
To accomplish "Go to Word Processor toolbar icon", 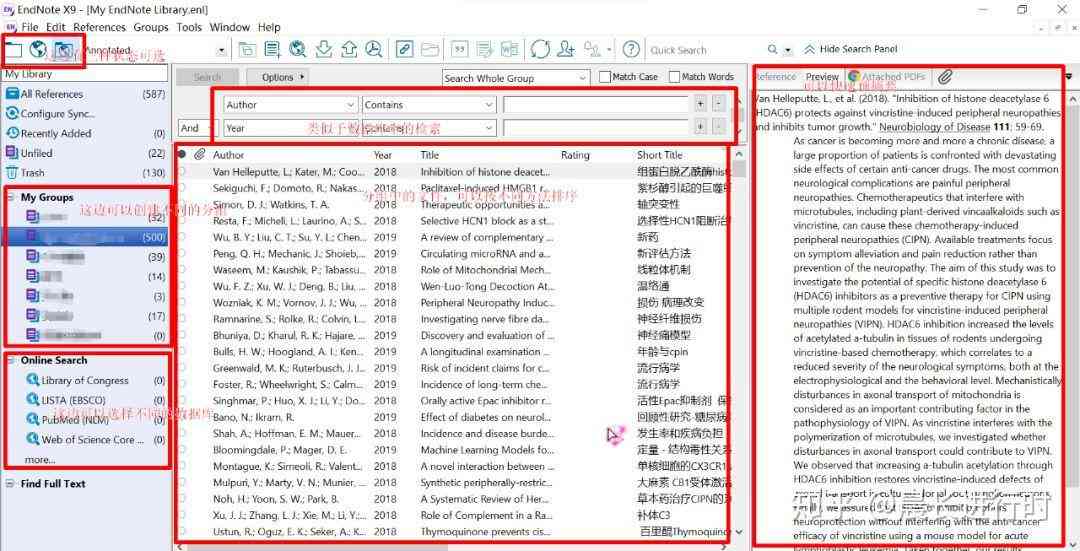I will pyautogui.click(x=510, y=49).
